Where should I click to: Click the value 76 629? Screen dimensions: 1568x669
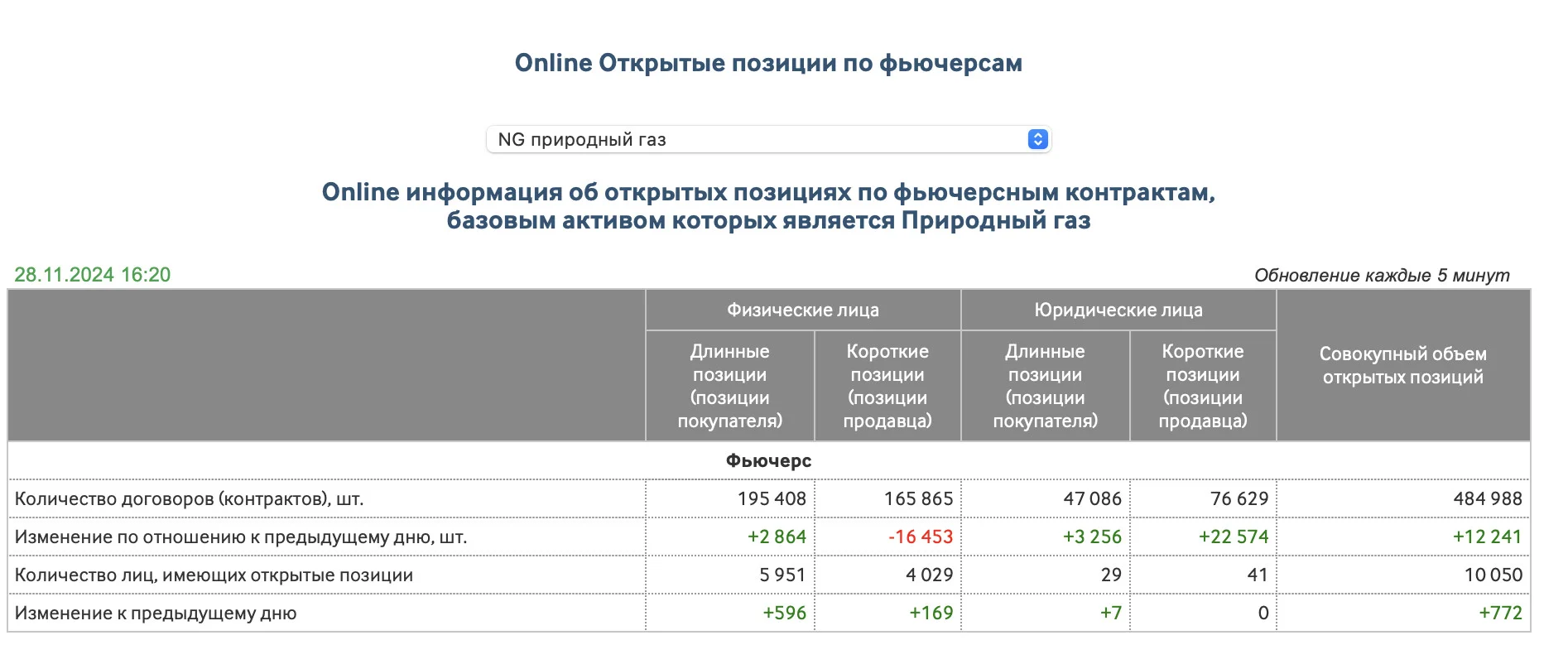point(1239,499)
